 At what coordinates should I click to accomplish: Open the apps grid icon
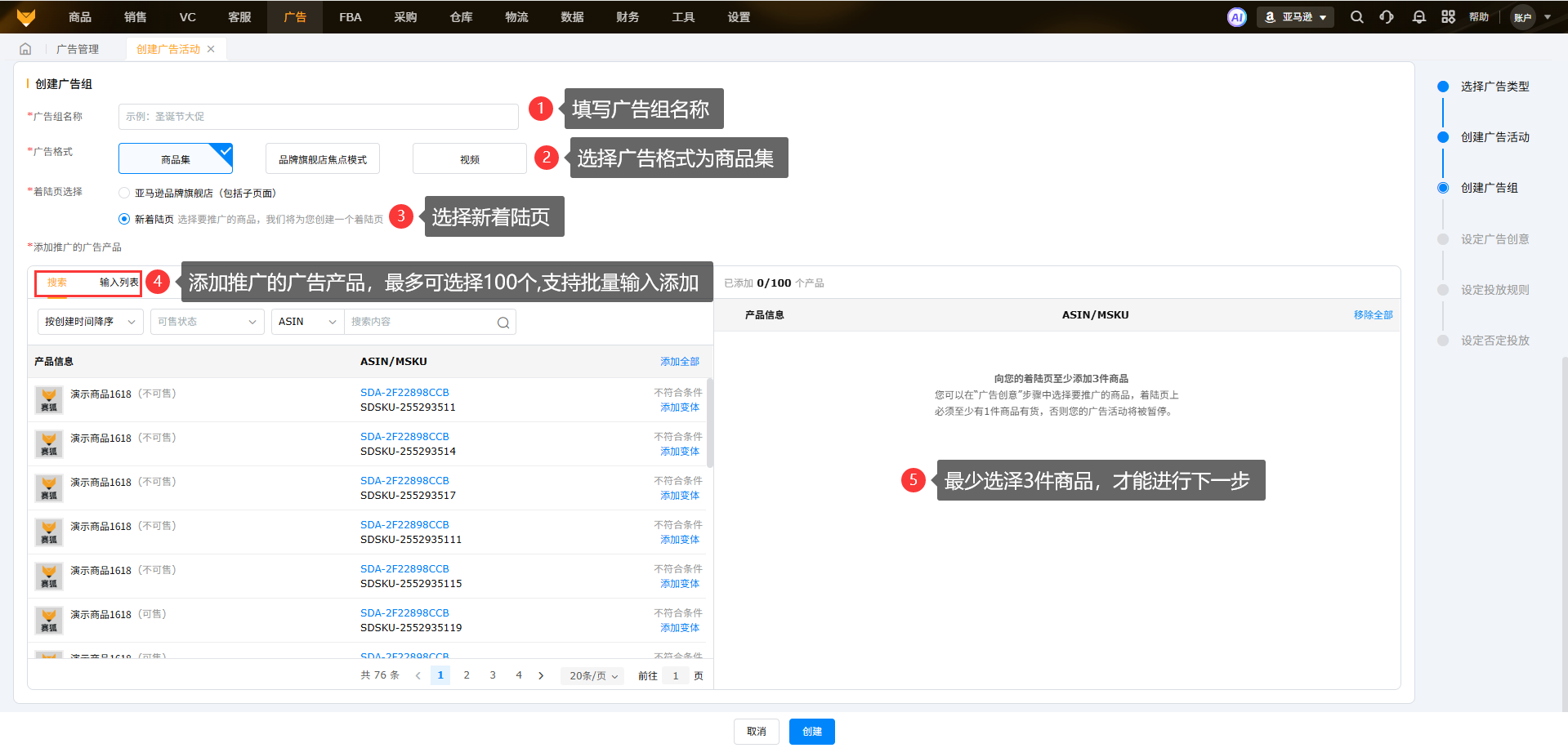click(1448, 17)
